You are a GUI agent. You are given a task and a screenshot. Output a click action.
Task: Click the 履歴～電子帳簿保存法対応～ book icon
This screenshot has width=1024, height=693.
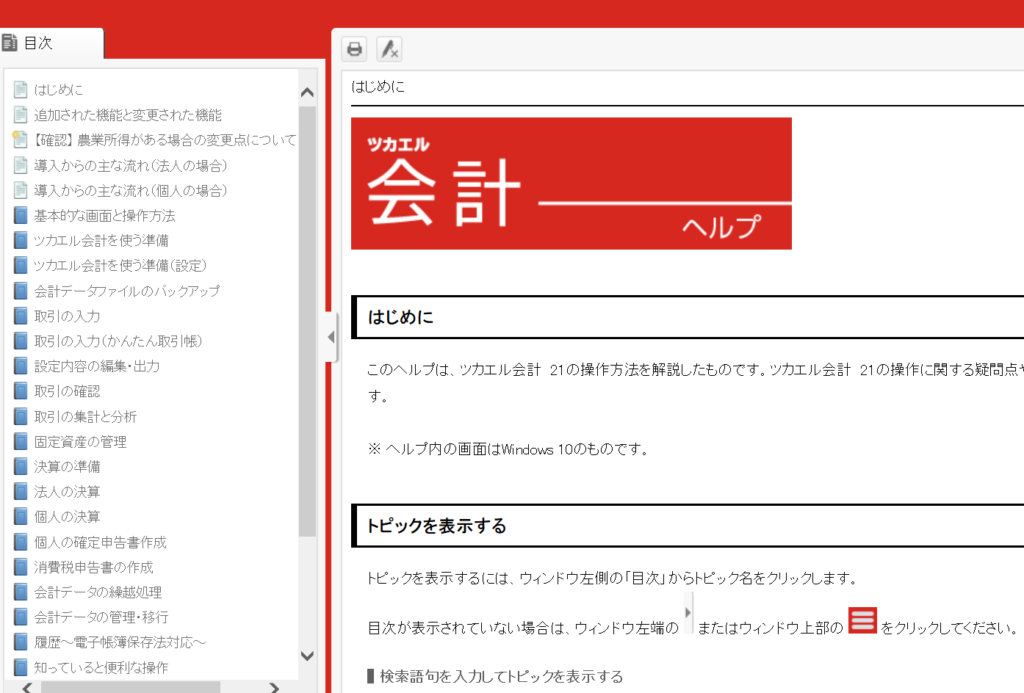(x=21, y=642)
